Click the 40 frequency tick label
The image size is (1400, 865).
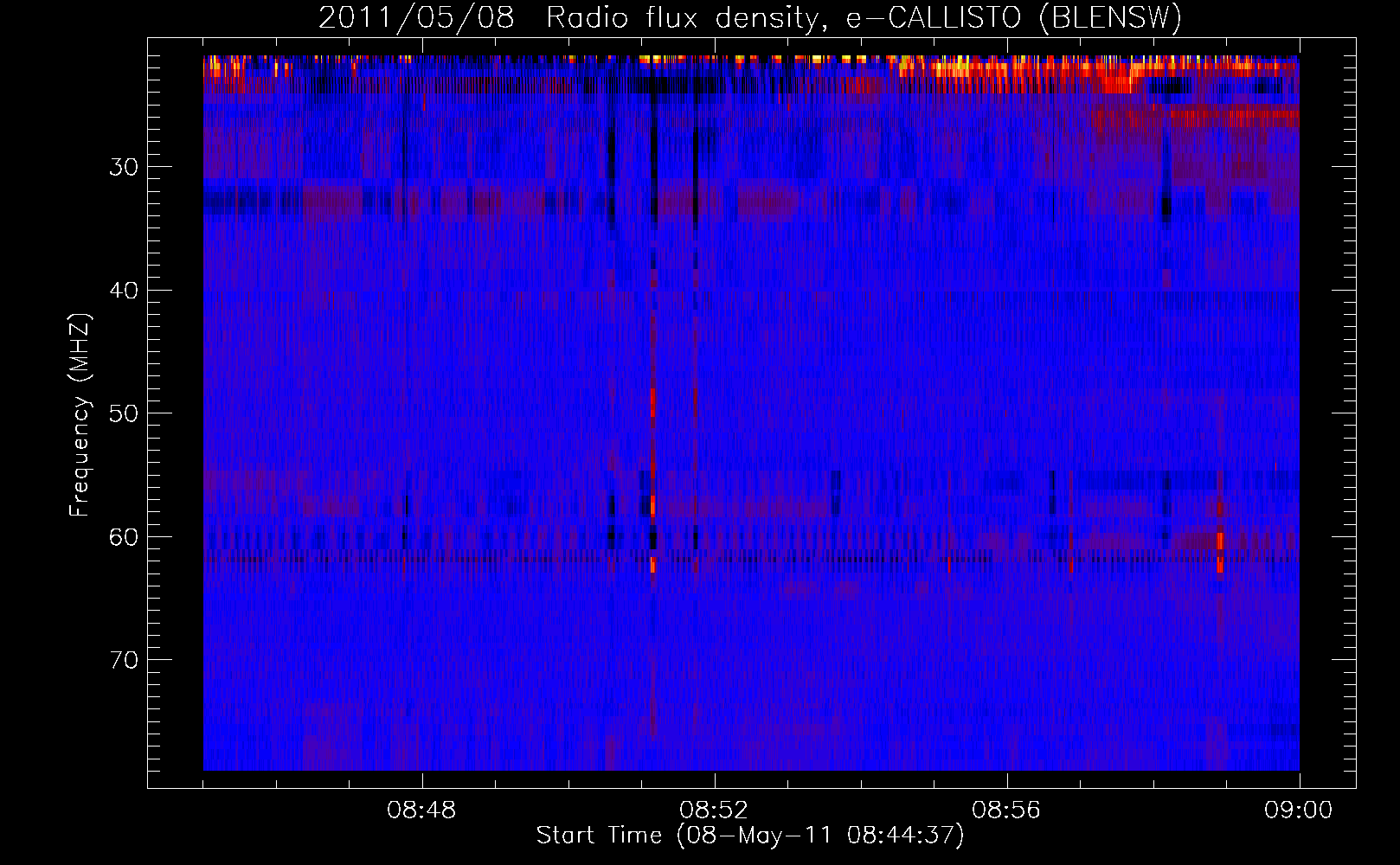click(124, 291)
